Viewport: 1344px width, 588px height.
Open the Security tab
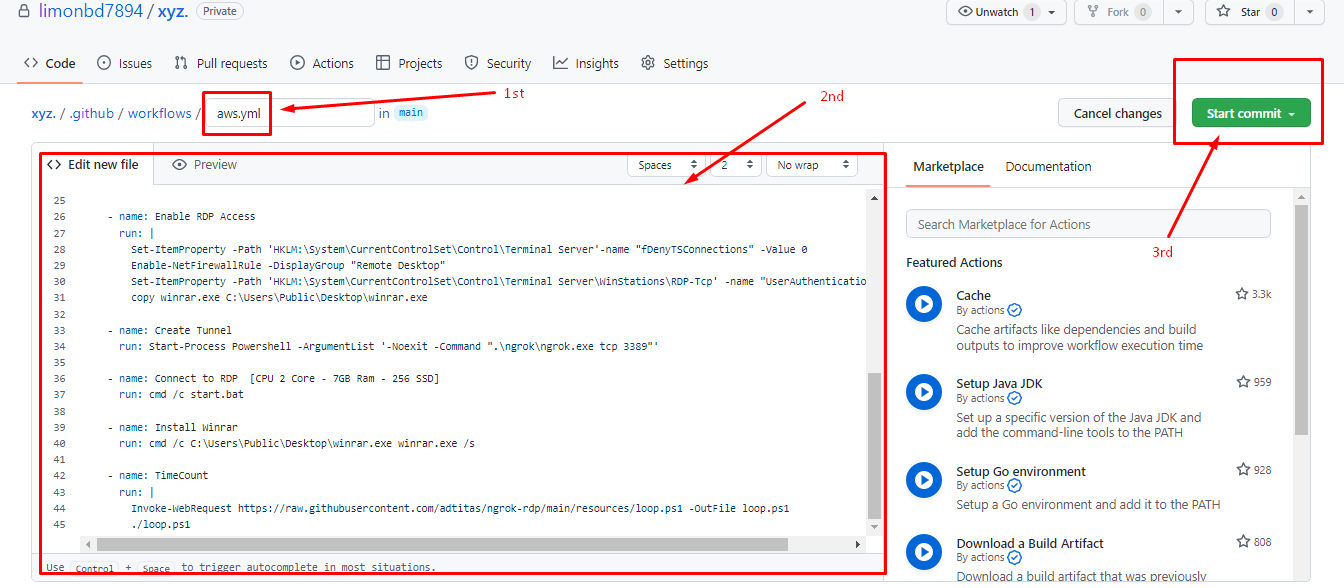(498, 63)
